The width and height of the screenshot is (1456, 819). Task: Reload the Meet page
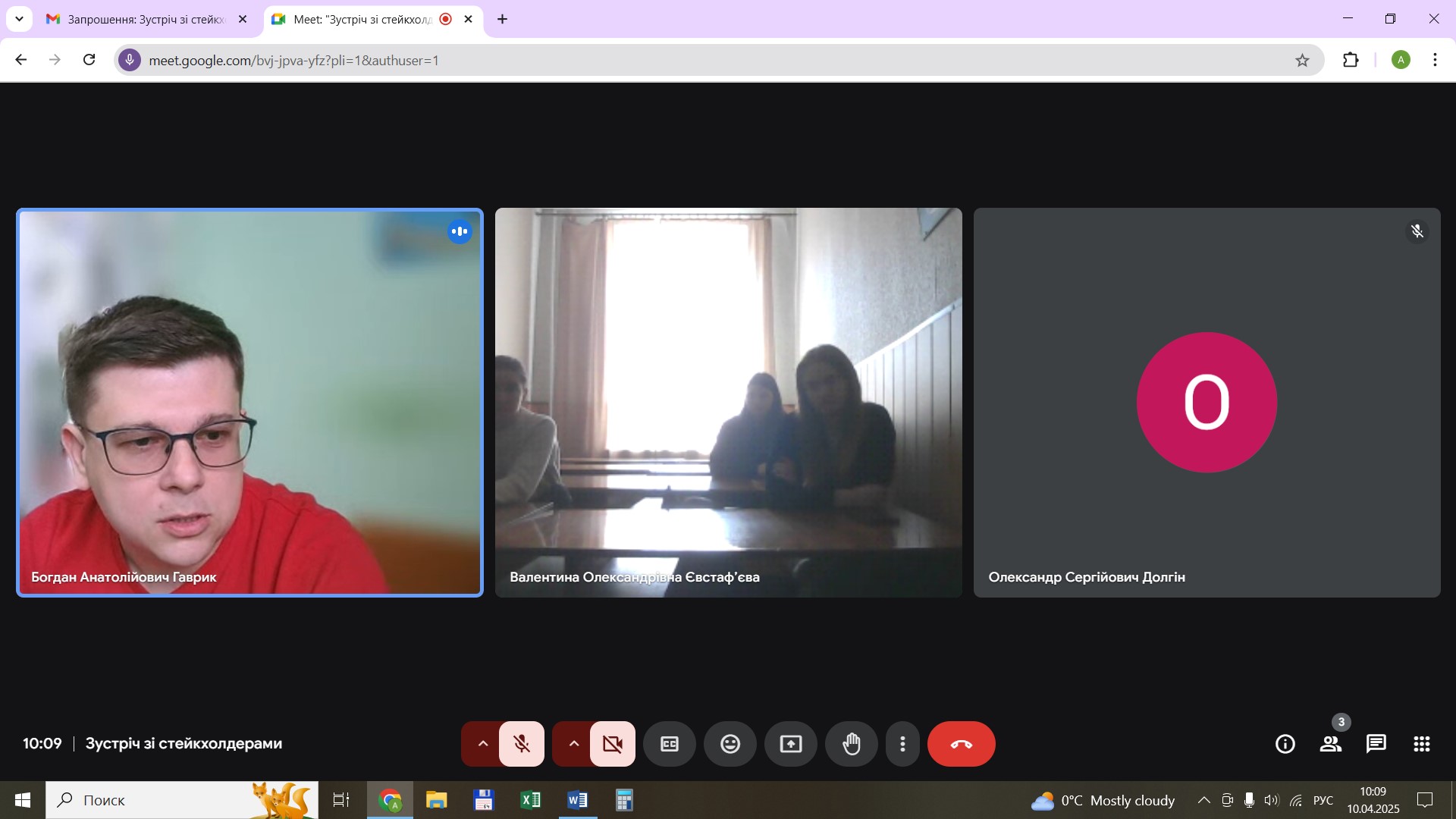click(89, 60)
